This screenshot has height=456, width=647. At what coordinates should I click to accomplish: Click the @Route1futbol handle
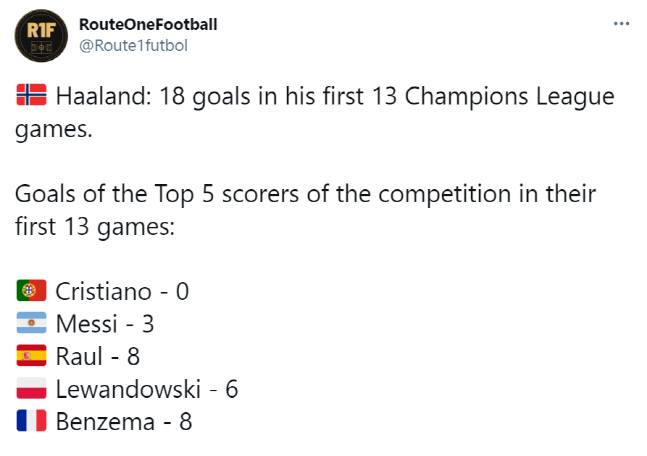pos(133,45)
